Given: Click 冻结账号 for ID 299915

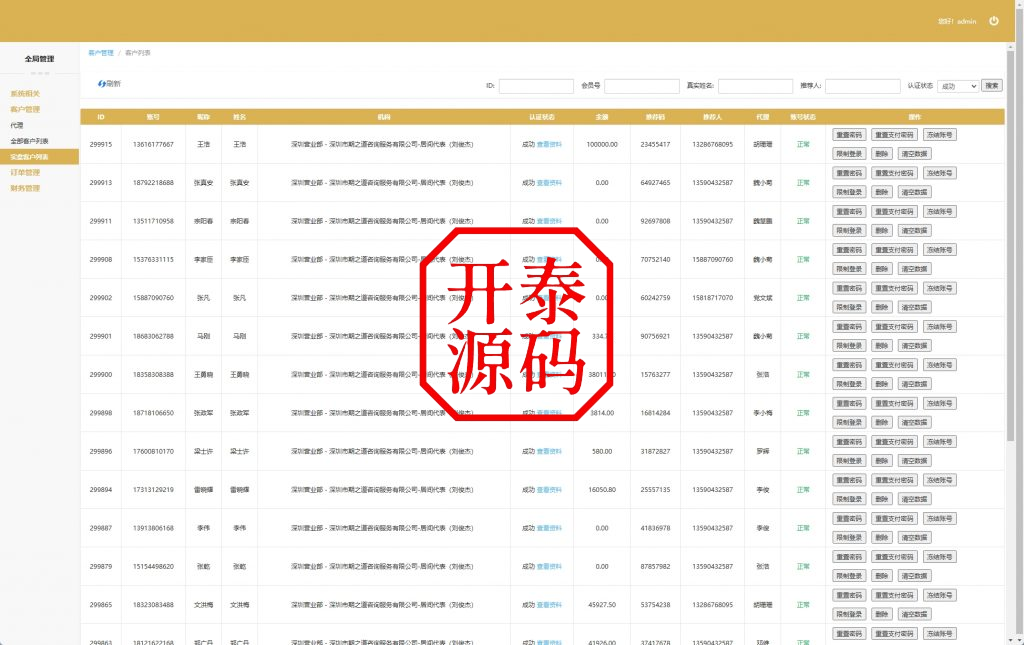Looking at the screenshot, I should click(940, 135).
